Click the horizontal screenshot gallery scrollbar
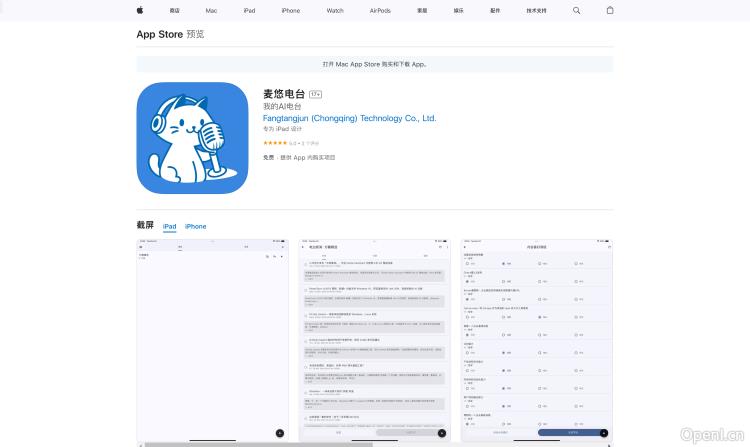The image size is (750, 447). click(260, 444)
